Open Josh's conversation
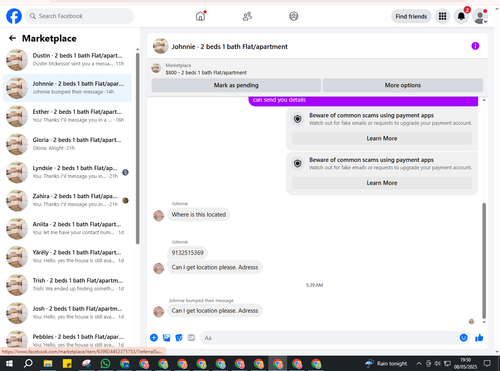Viewport: 500px width, 371px height. point(67,313)
